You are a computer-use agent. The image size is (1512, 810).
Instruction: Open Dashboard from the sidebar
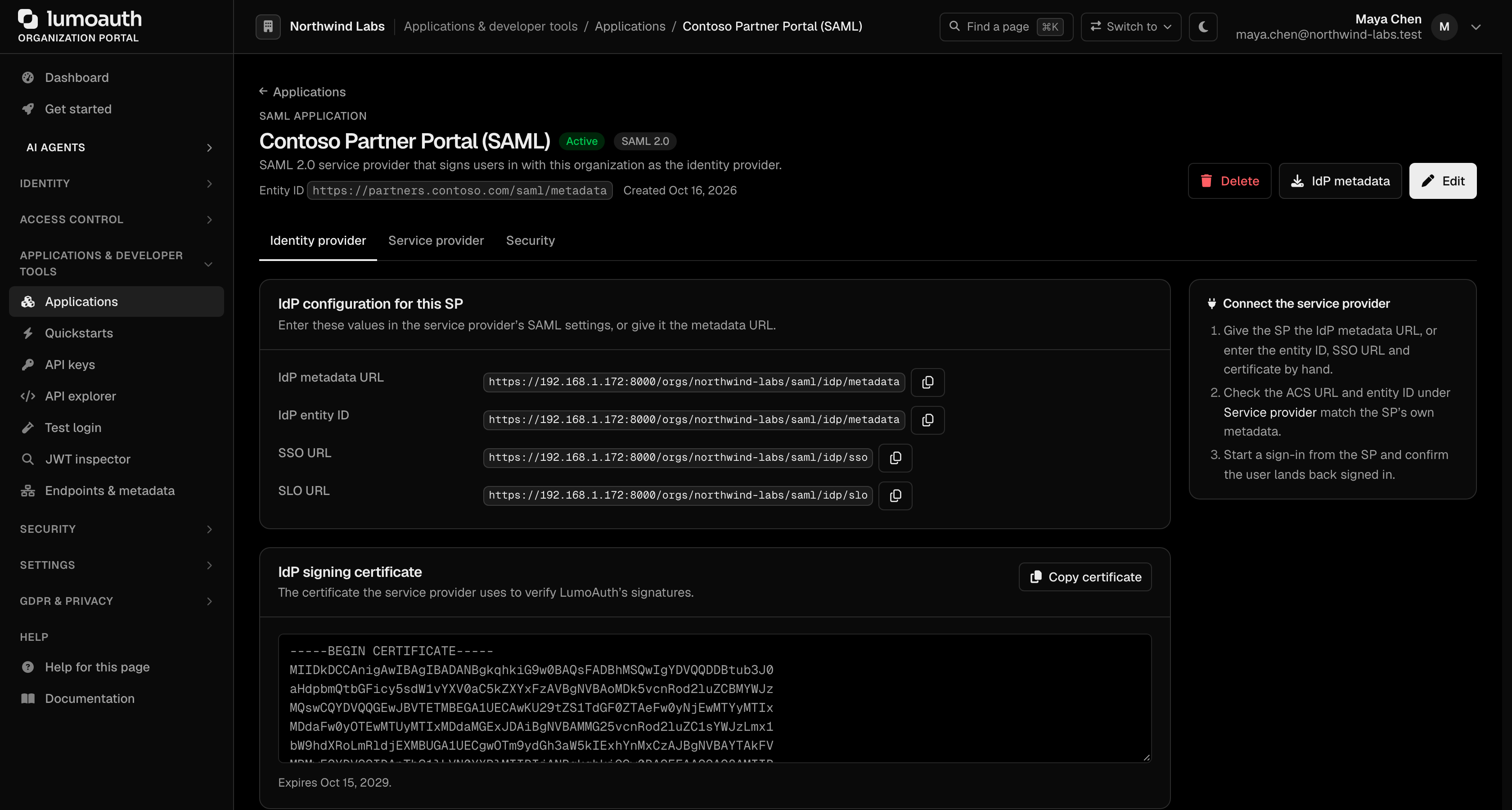tap(116, 77)
